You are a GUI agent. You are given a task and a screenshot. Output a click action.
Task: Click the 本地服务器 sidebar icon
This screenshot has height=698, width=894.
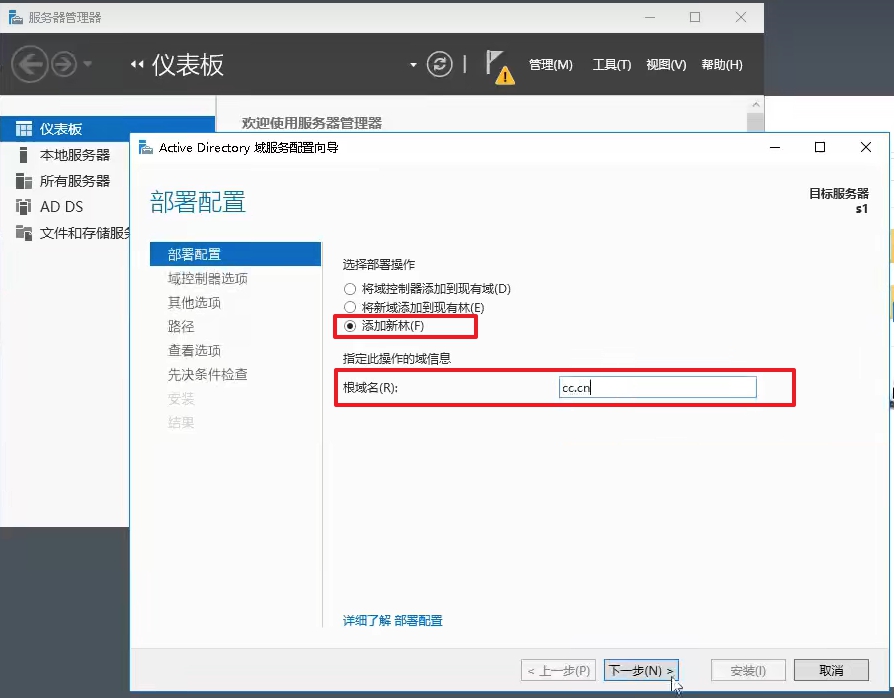[23, 155]
